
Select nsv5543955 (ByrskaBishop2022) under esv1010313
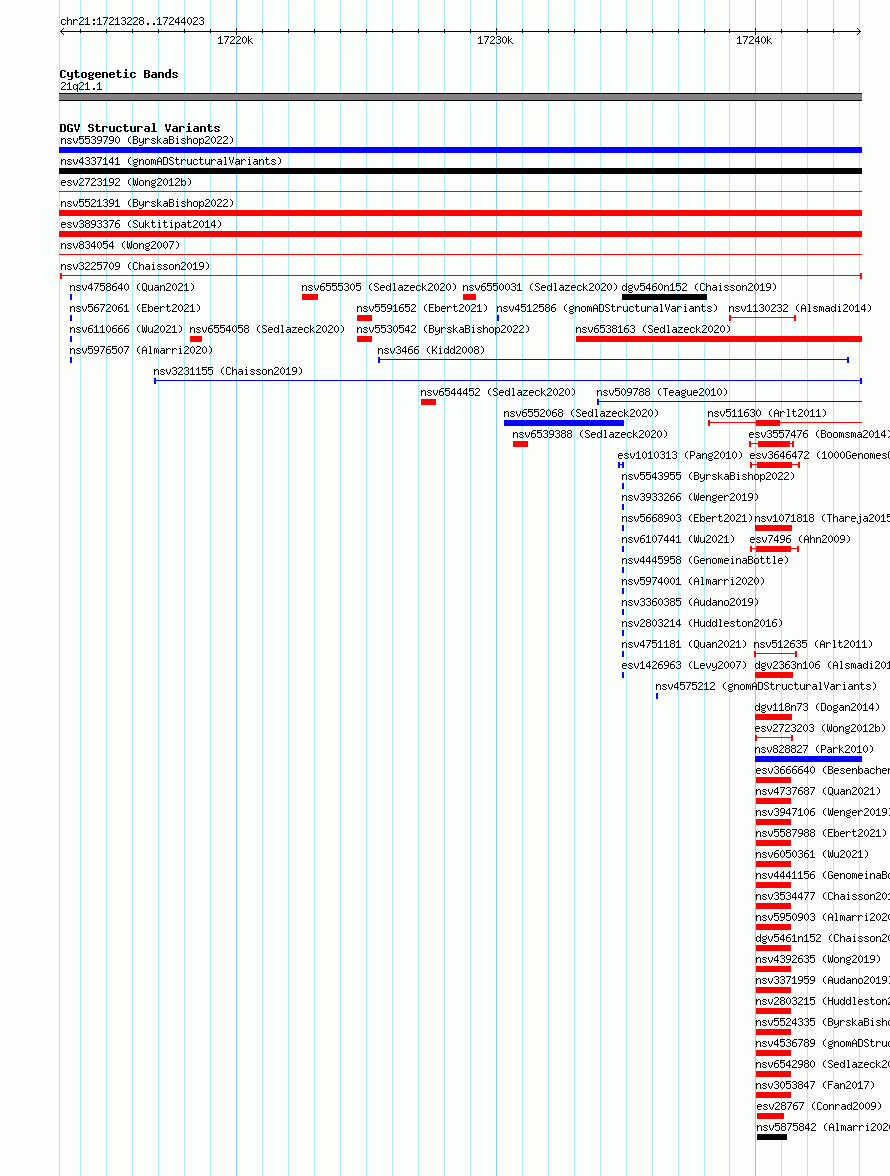[x=708, y=476]
